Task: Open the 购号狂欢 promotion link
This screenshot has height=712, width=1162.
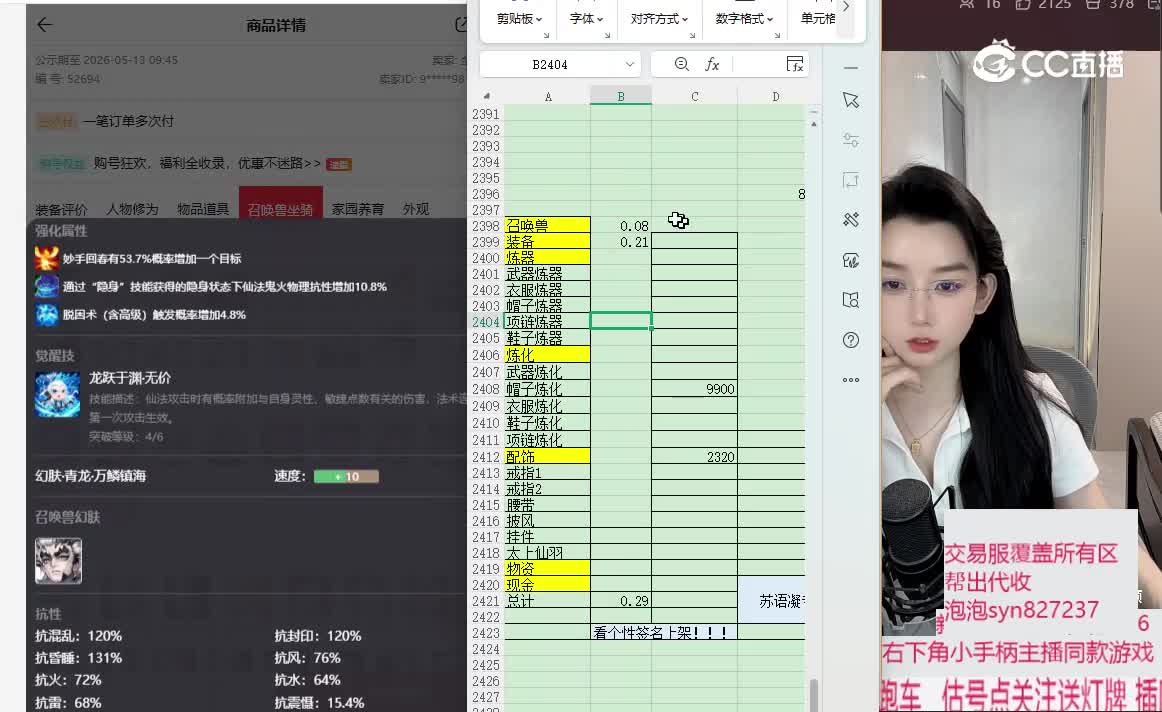Action: tap(208, 164)
